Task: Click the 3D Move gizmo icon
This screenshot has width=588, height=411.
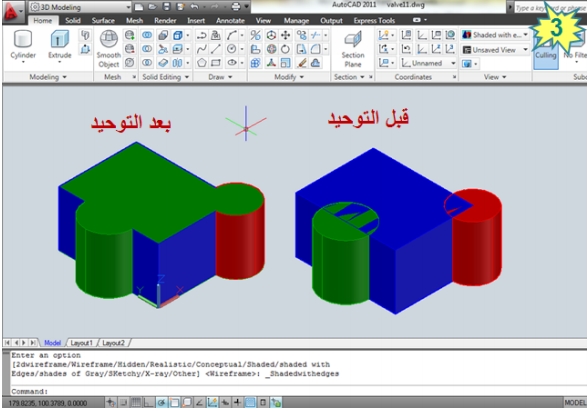Action: (x=271, y=35)
